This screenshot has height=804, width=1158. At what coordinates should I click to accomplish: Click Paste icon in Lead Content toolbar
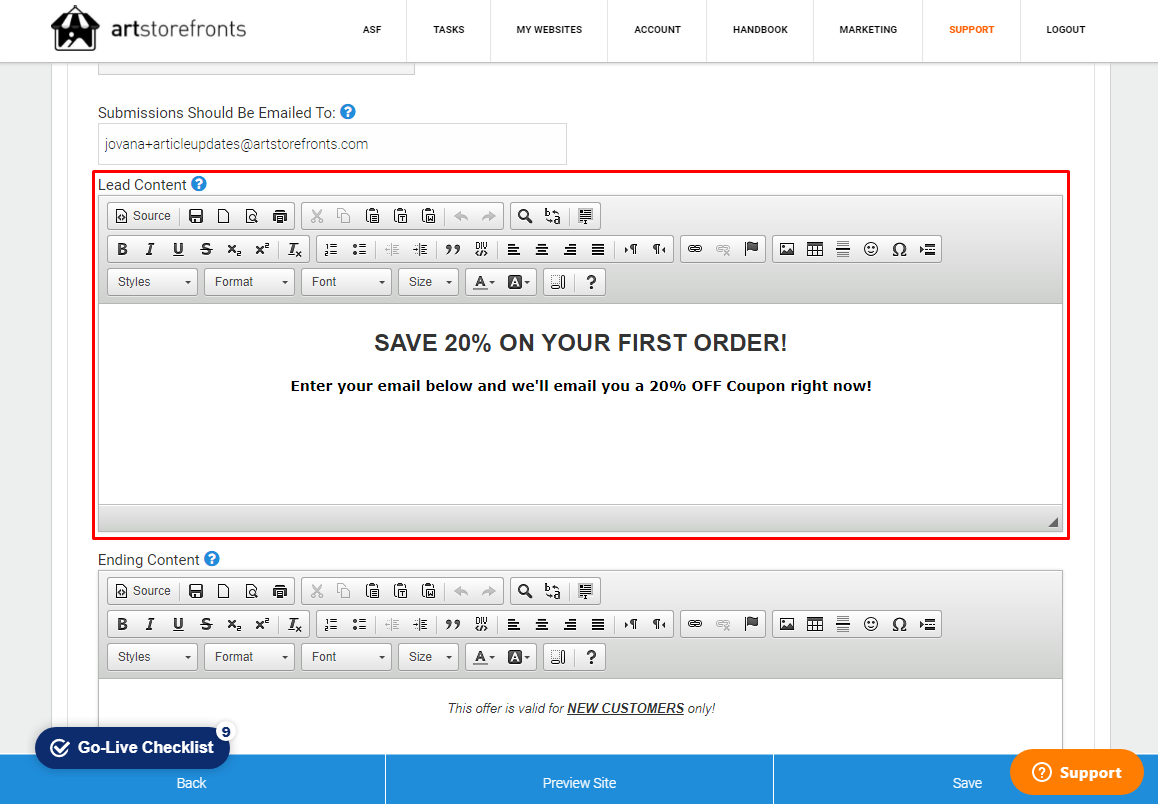tap(373, 216)
